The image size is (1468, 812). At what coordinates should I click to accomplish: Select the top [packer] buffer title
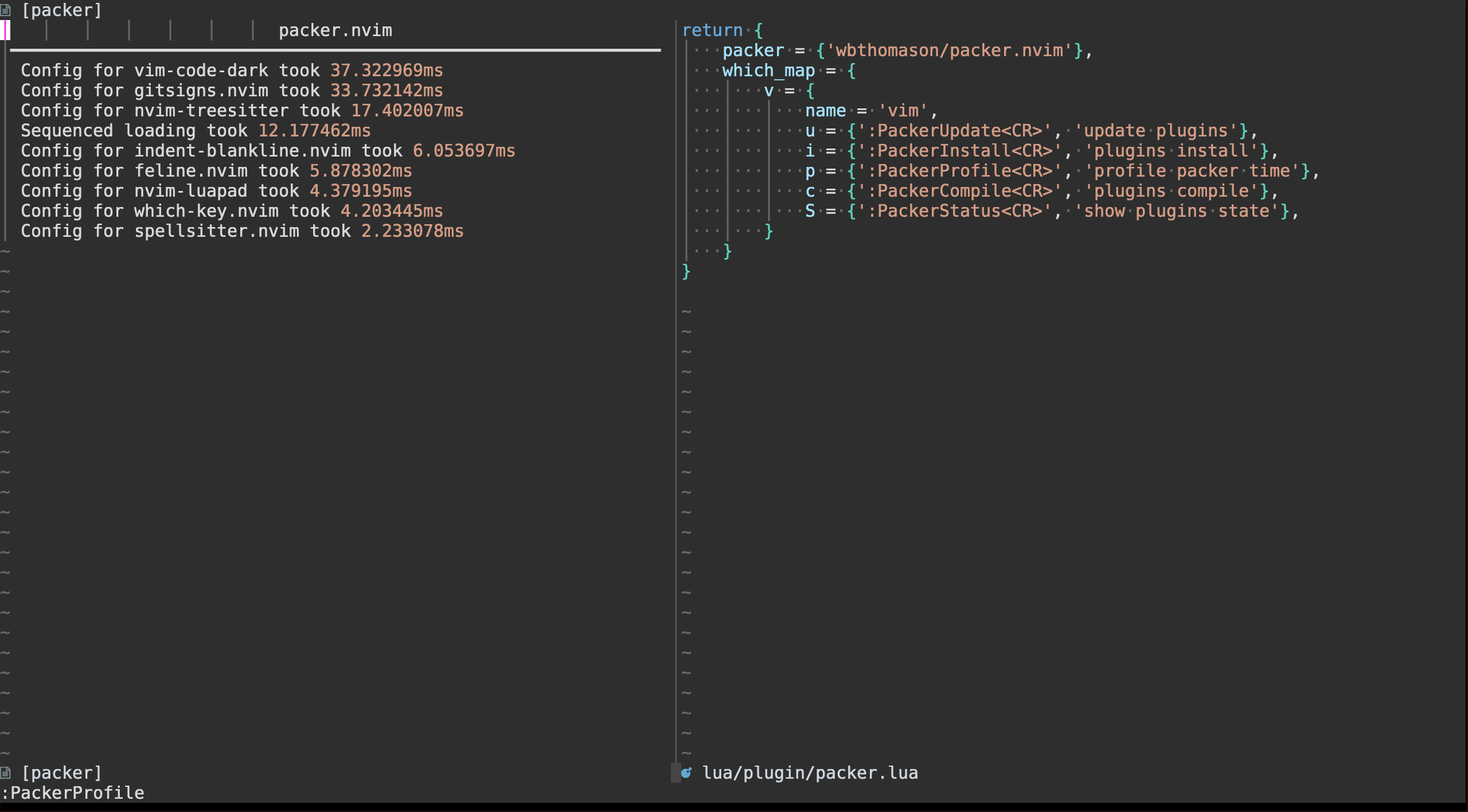tap(61, 10)
